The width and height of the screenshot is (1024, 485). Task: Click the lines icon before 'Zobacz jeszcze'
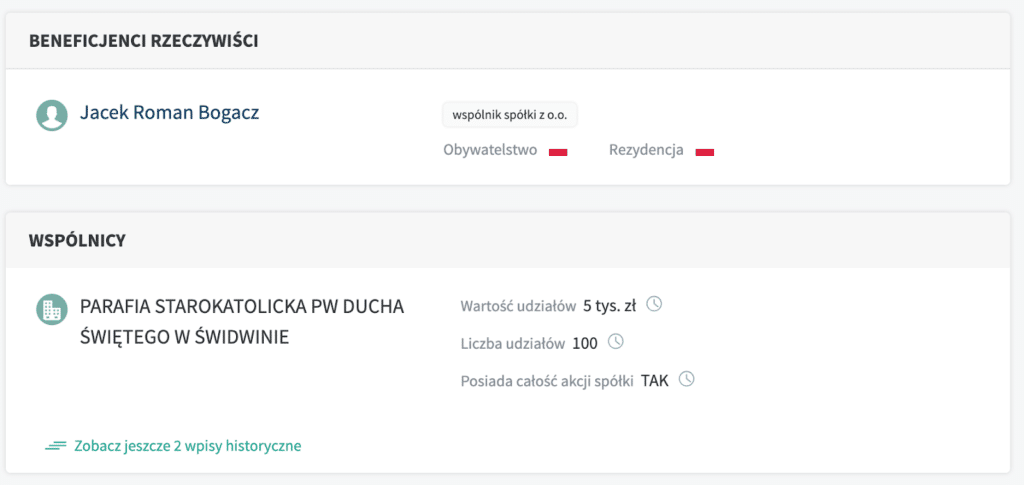click(56, 446)
